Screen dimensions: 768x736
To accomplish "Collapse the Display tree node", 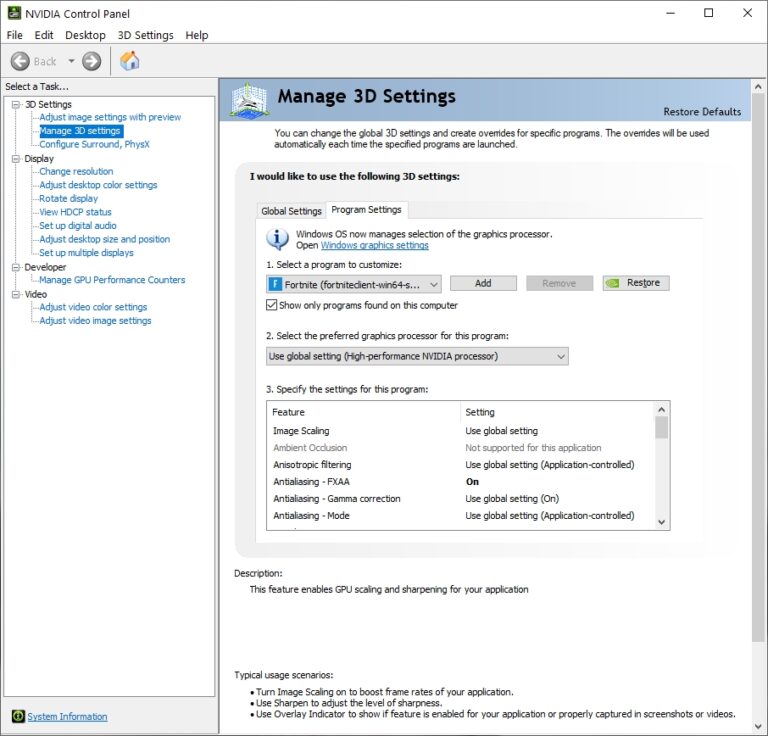I will (x=16, y=159).
